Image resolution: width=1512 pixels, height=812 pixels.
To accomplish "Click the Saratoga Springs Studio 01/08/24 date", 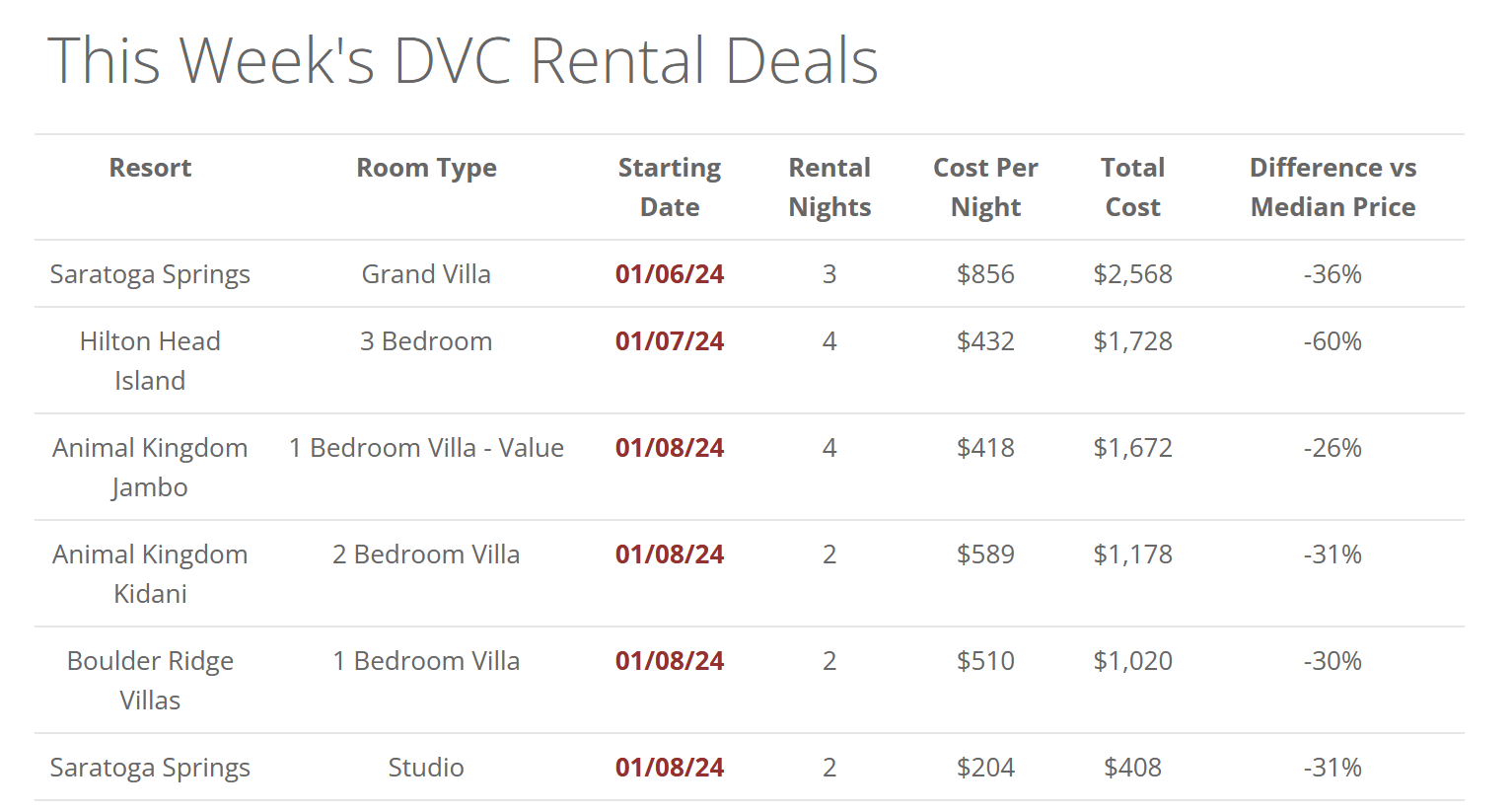I will [669, 768].
